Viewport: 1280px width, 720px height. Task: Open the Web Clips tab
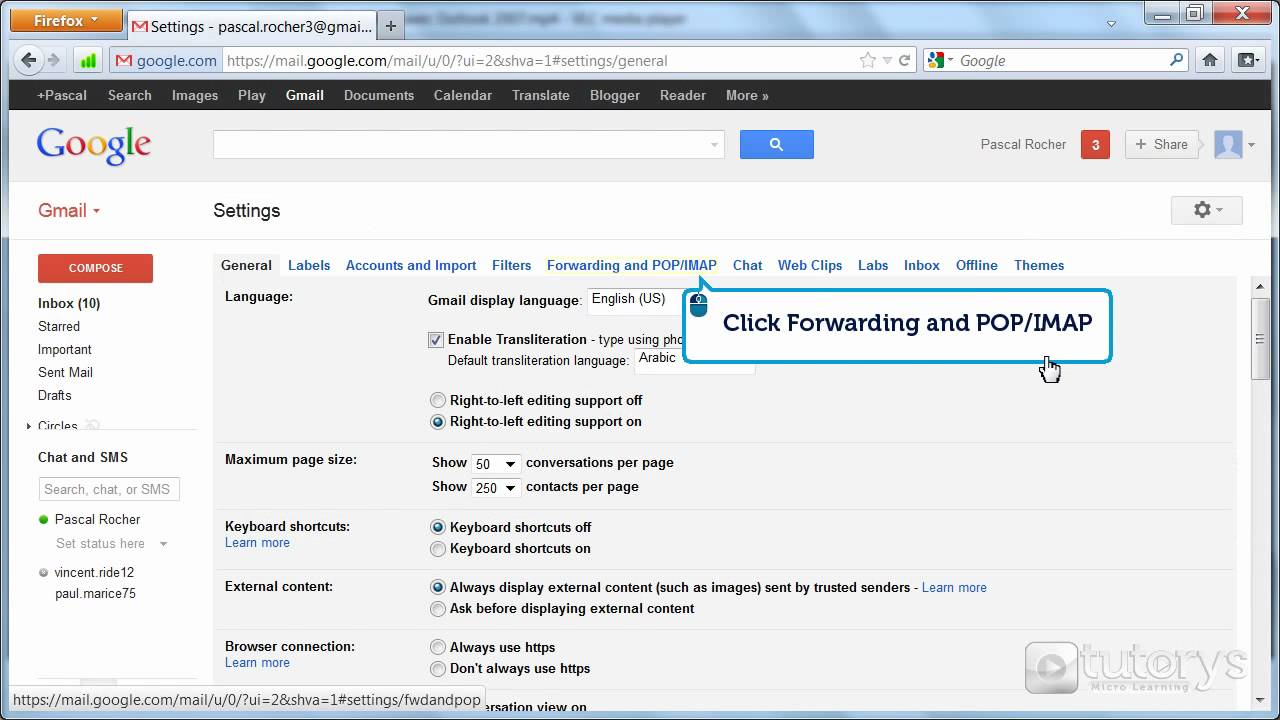coord(810,265)
